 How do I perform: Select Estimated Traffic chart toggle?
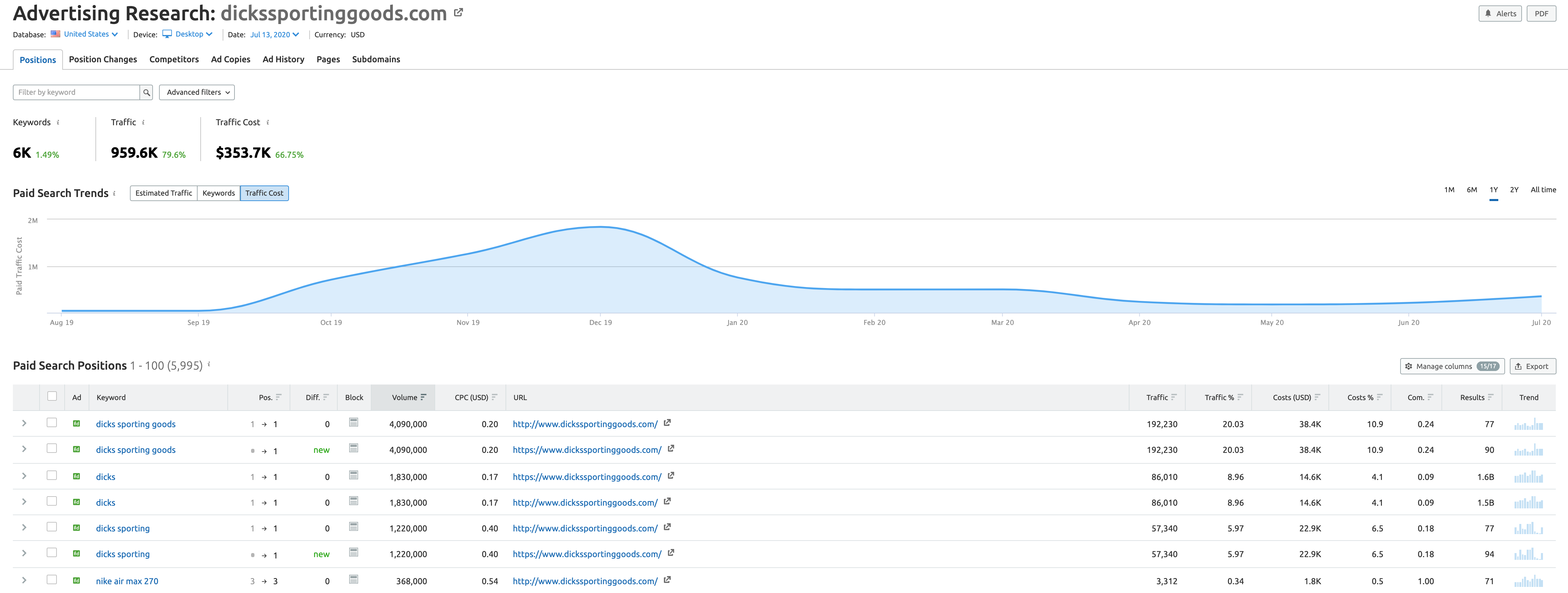tap(164, 194)
